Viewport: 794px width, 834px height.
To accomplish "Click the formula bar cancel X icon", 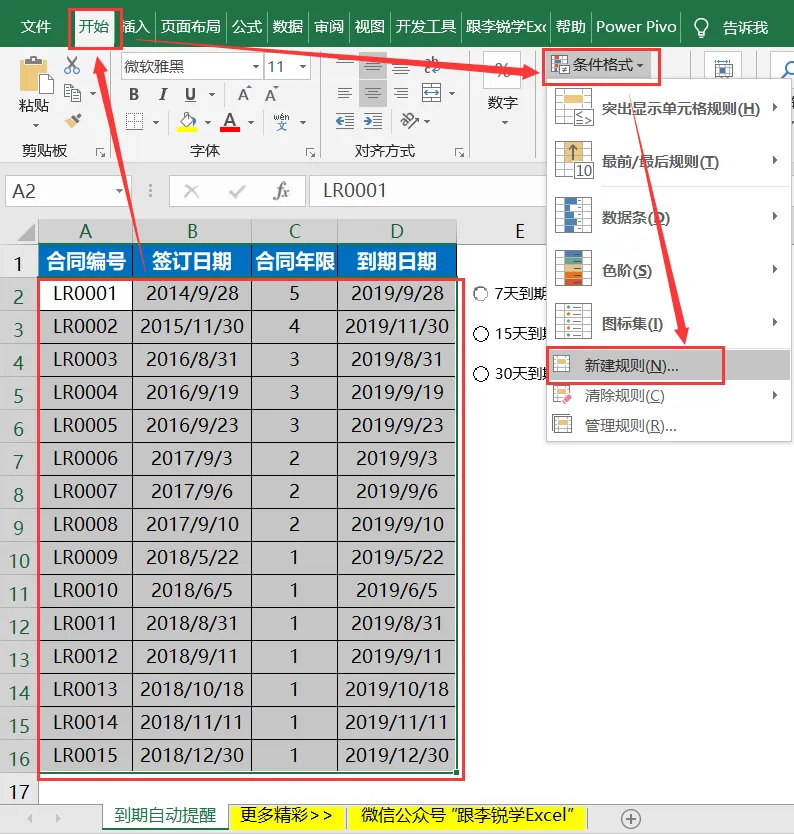I will tap(191, 191).
